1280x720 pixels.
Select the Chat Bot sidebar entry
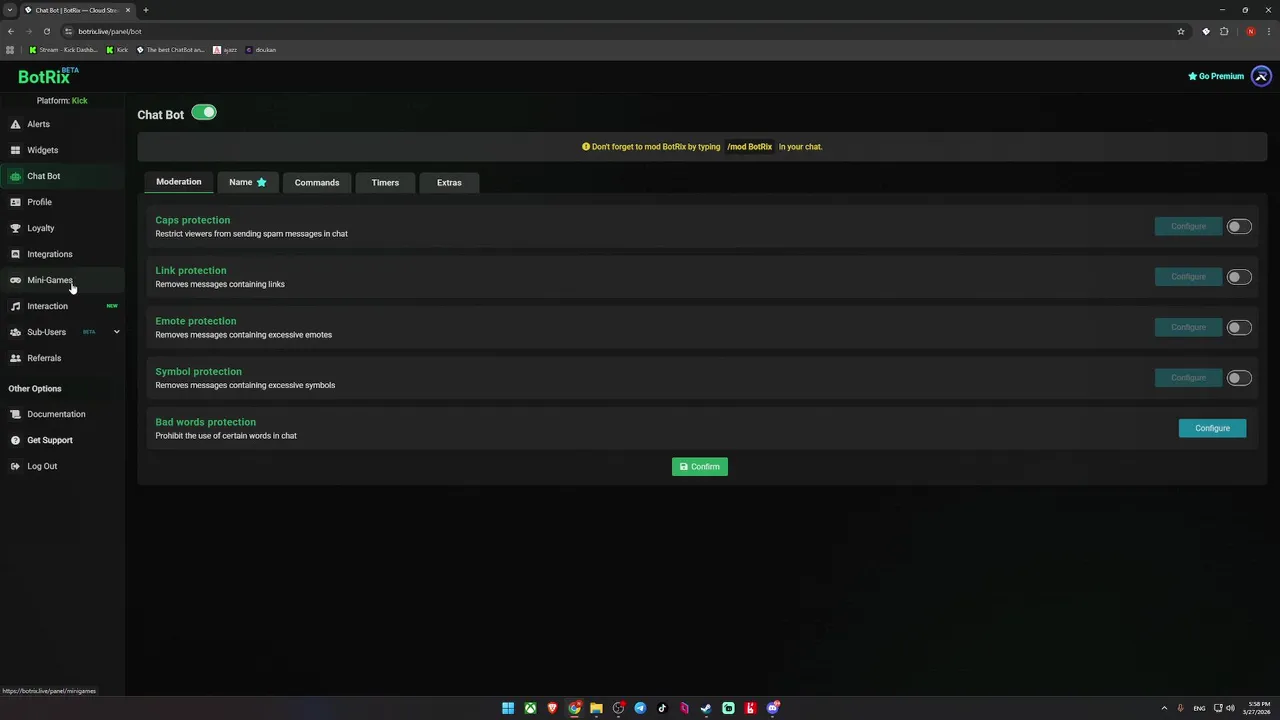(43, 176)
